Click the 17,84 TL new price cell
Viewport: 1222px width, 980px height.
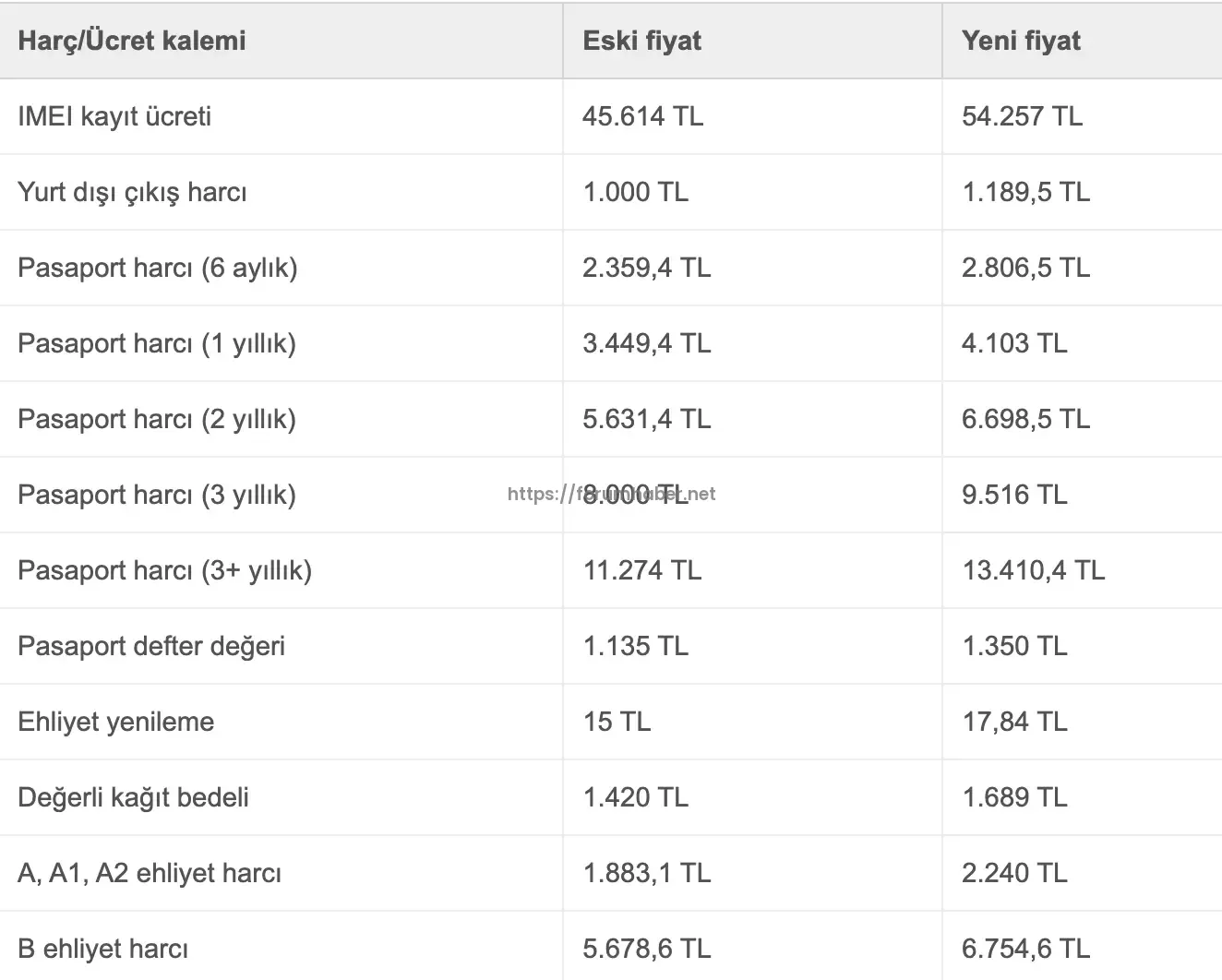(1014, 722)
